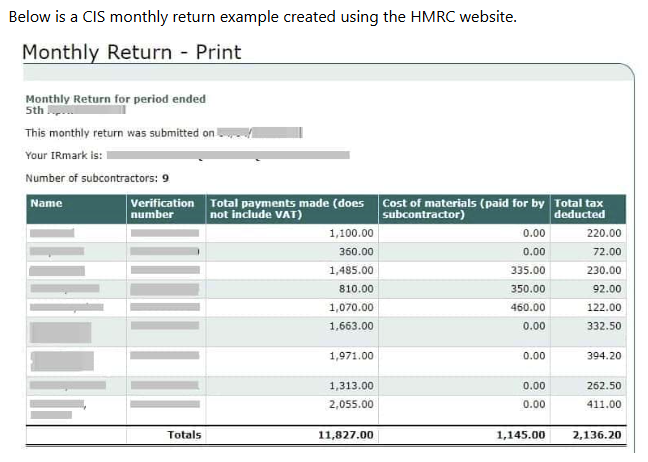Select the 460.00 cost of materials cell

click(527, 307)
